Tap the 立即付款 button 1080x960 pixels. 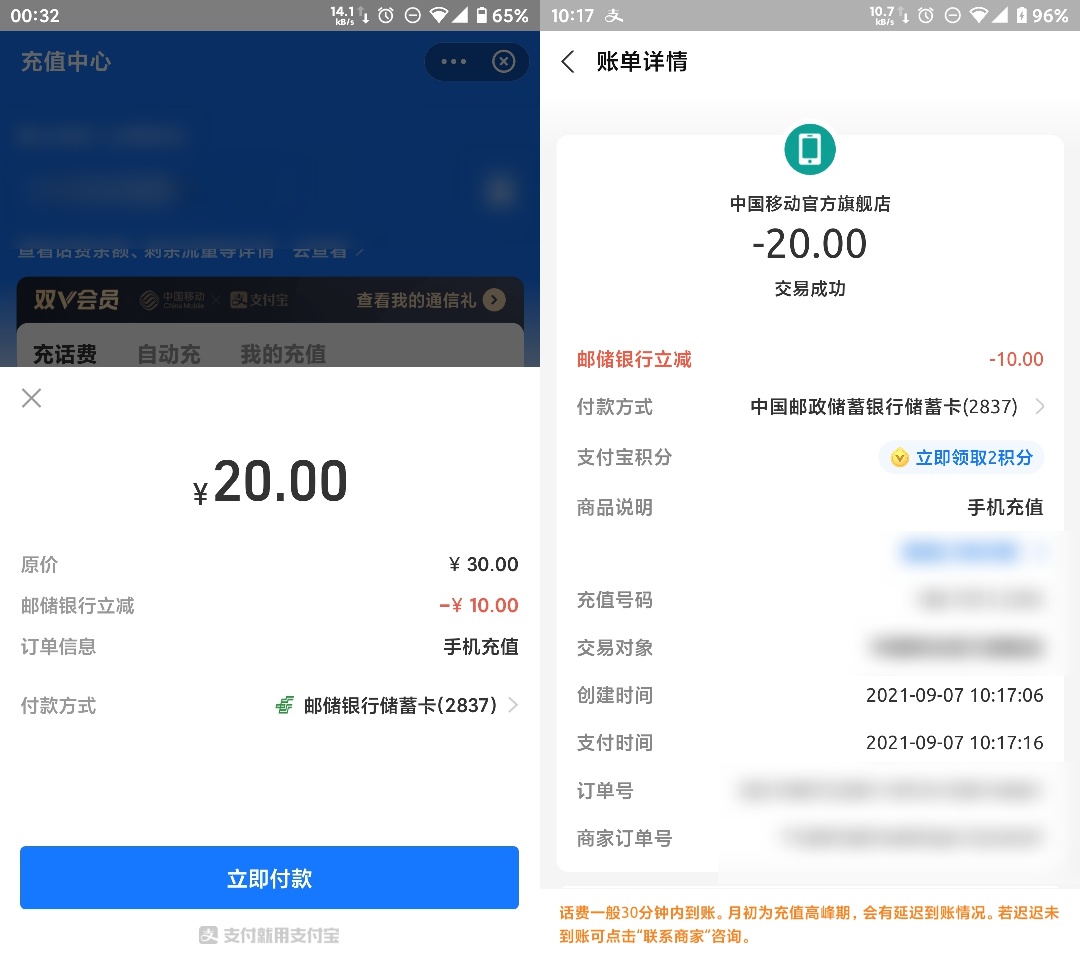coord(269,877)
